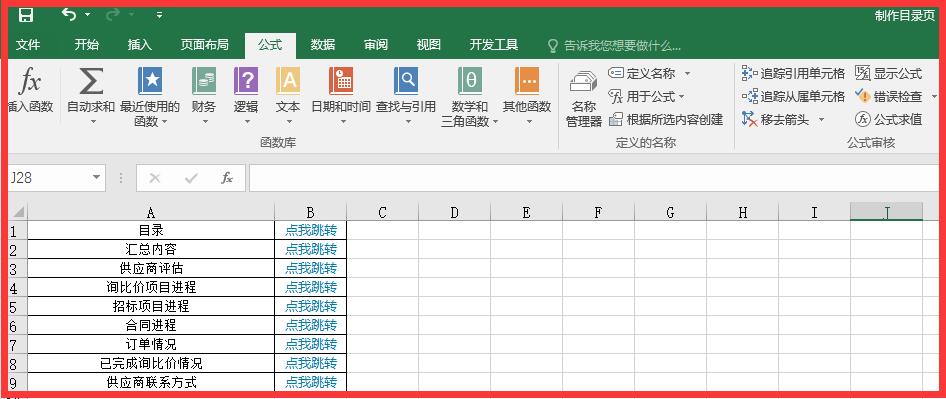Select column B header

310,212
